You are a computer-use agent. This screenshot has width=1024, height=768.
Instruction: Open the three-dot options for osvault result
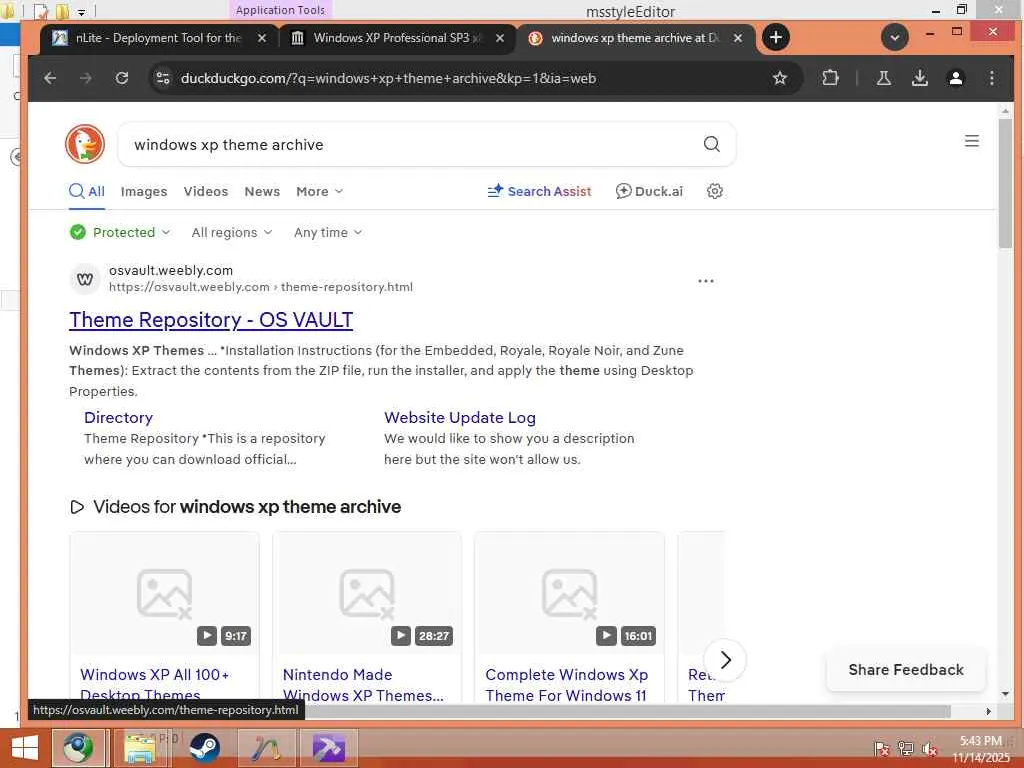[705, 281]
